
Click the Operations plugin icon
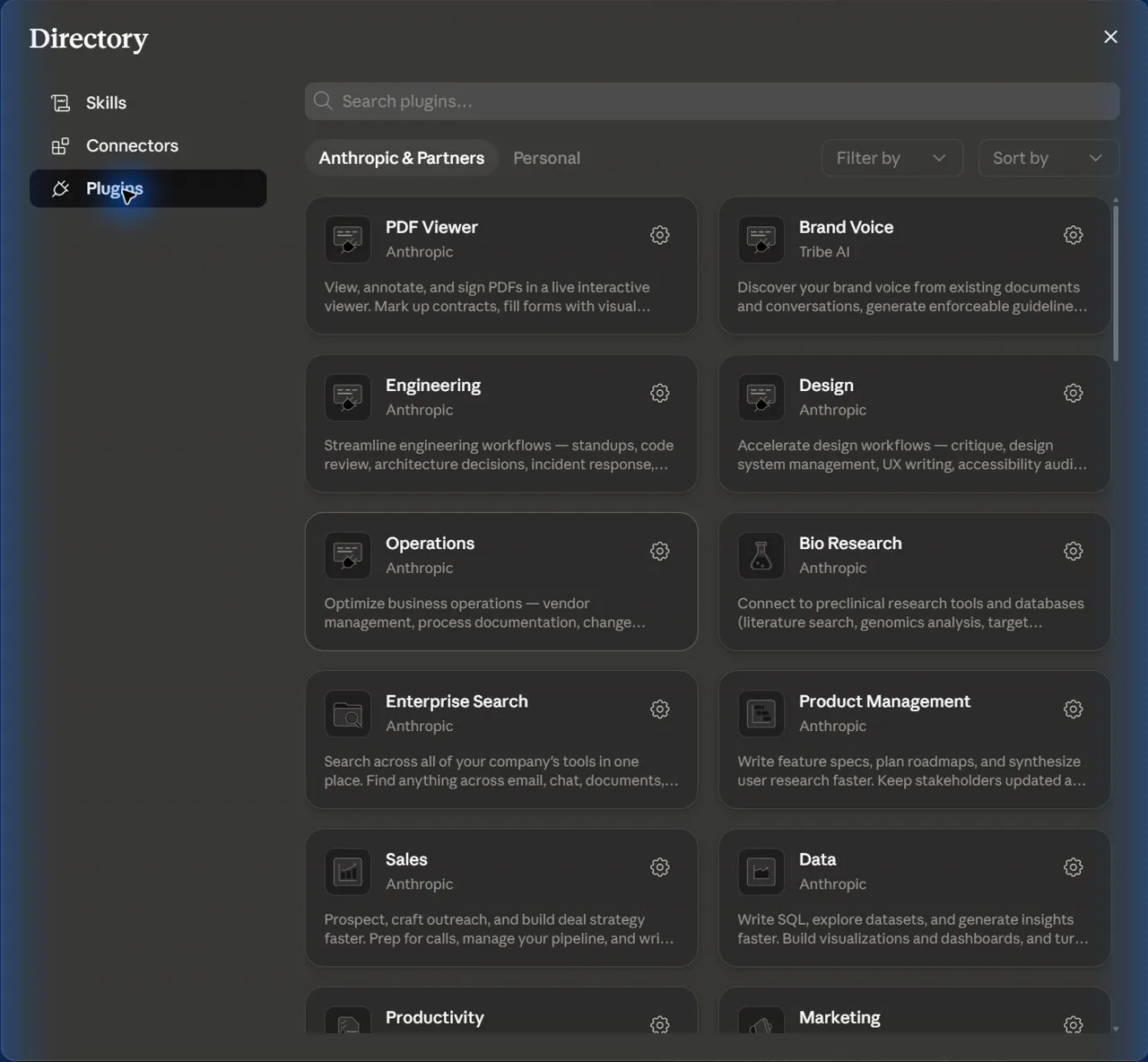tap(348, 555)
